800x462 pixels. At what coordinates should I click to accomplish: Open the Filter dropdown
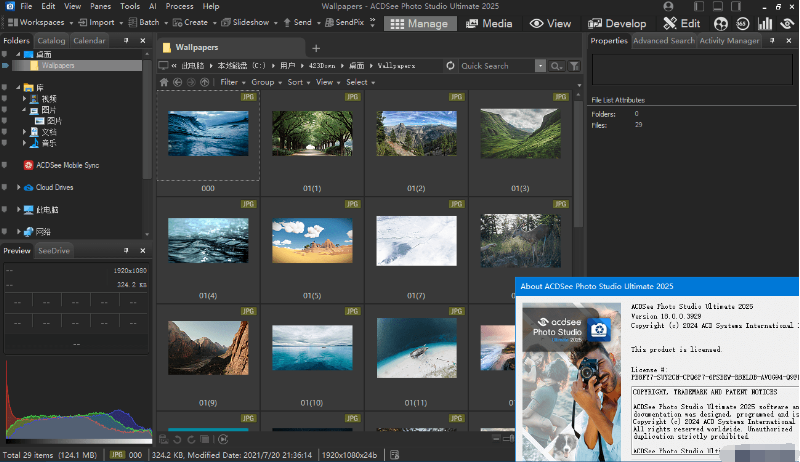pos(233,82)
